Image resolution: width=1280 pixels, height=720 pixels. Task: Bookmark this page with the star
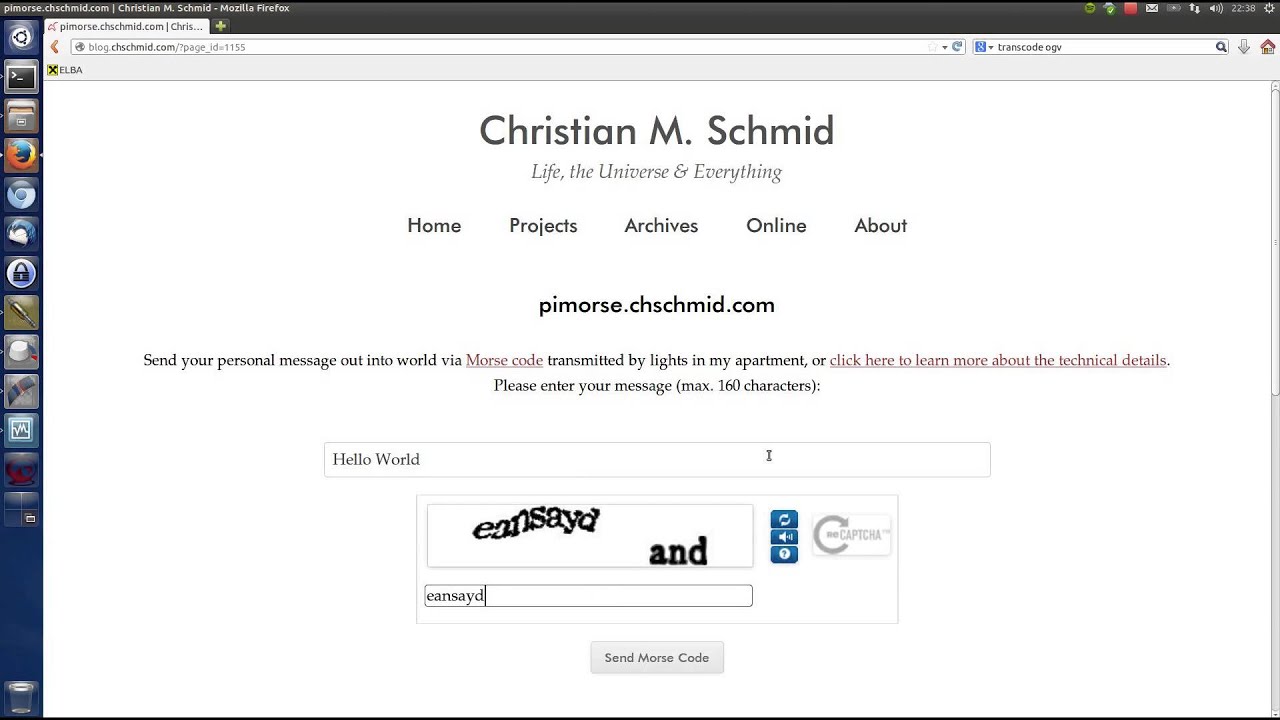tap(932, 47)
